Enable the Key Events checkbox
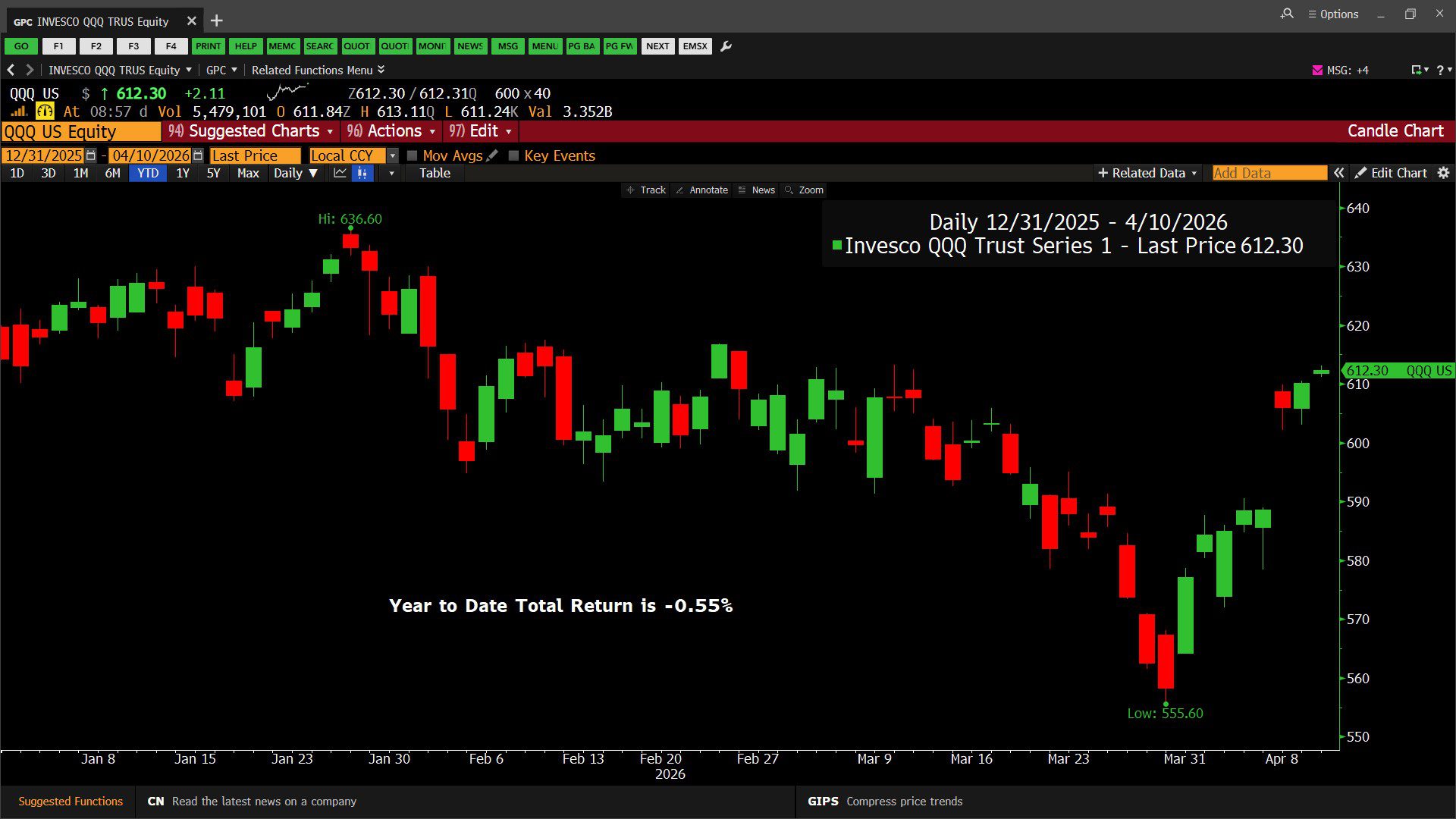The image size is (1456, 819). click(513, 155)
